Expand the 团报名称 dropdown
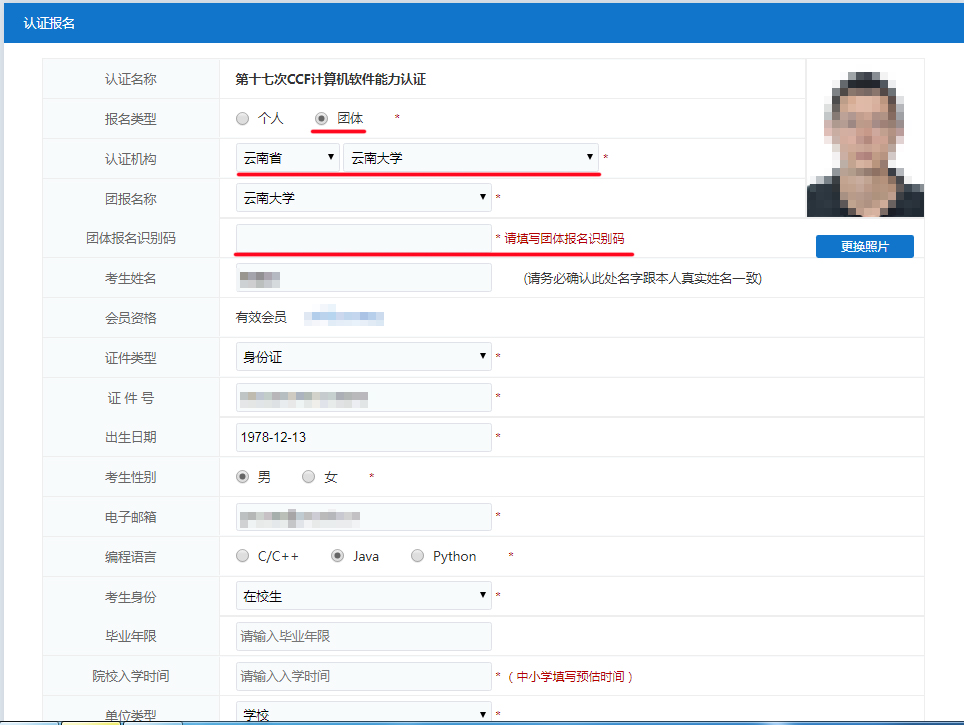This screenshot has width=964, height=725. pyautogui.click(x=363, y=198)
